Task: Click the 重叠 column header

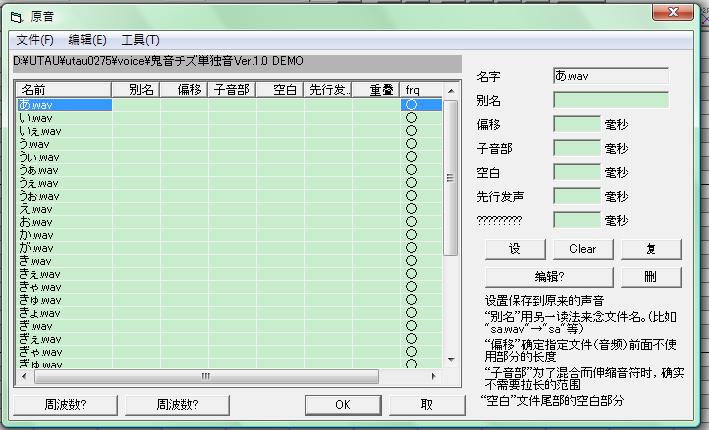Action: [376, 90]
